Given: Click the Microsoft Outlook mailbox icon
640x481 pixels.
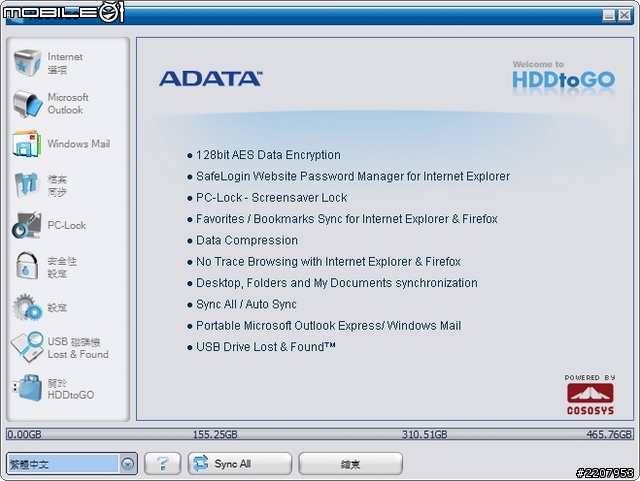Looking at the screenshot, I should coord(27,104).
